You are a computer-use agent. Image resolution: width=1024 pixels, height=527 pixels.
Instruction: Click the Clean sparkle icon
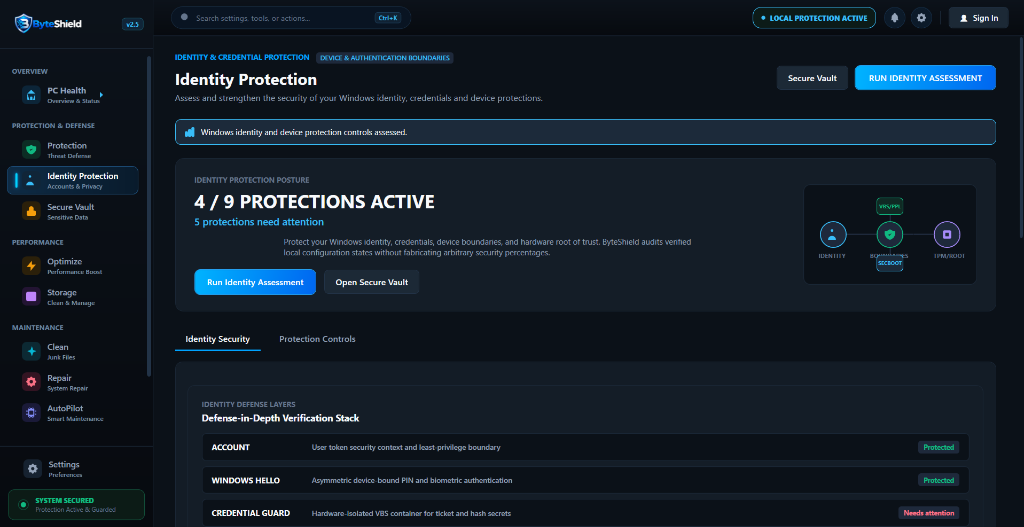[x=31, y=351]
